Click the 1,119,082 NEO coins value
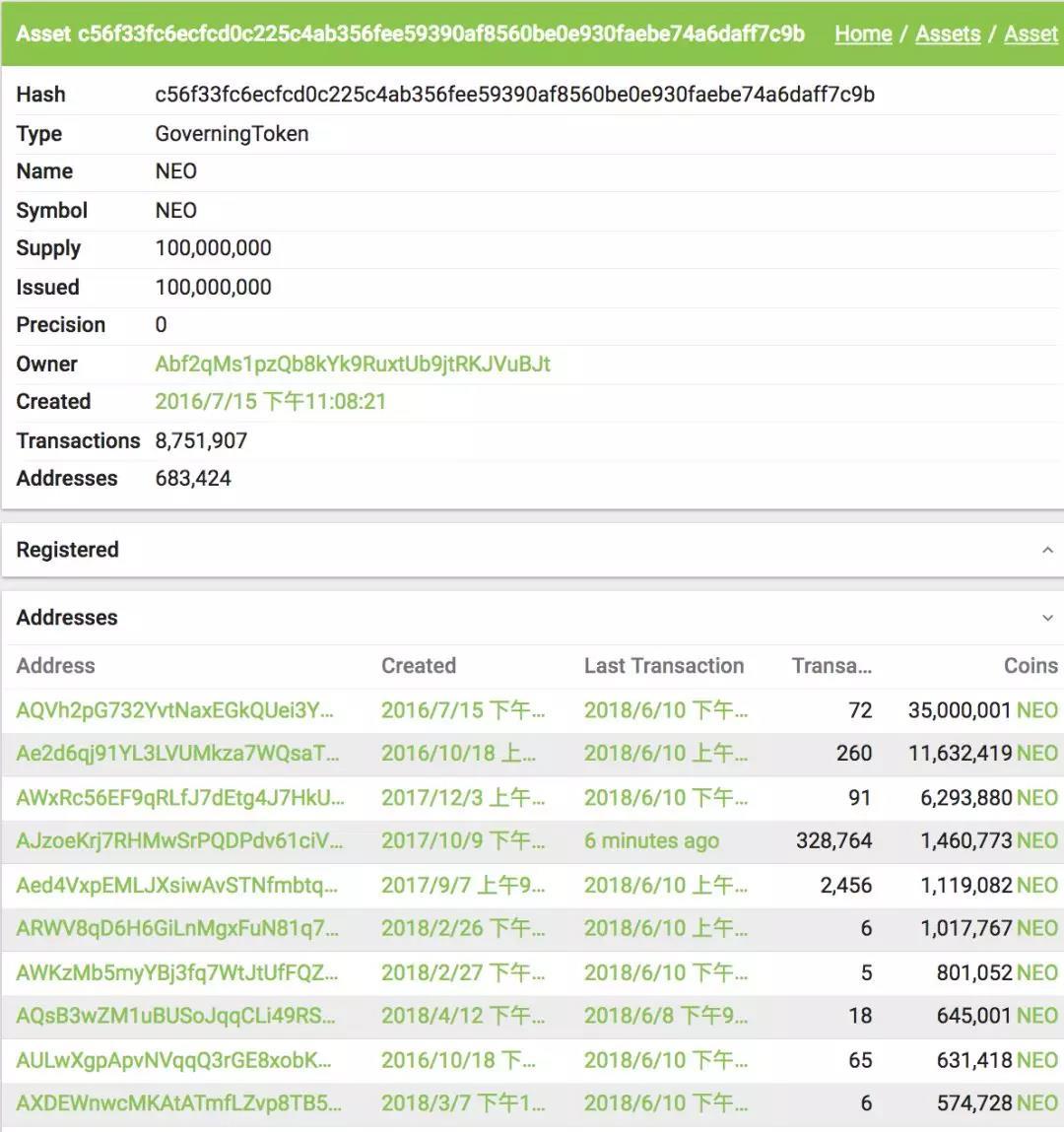This screenshot has width=1064, height=1132. click(989, 885)
